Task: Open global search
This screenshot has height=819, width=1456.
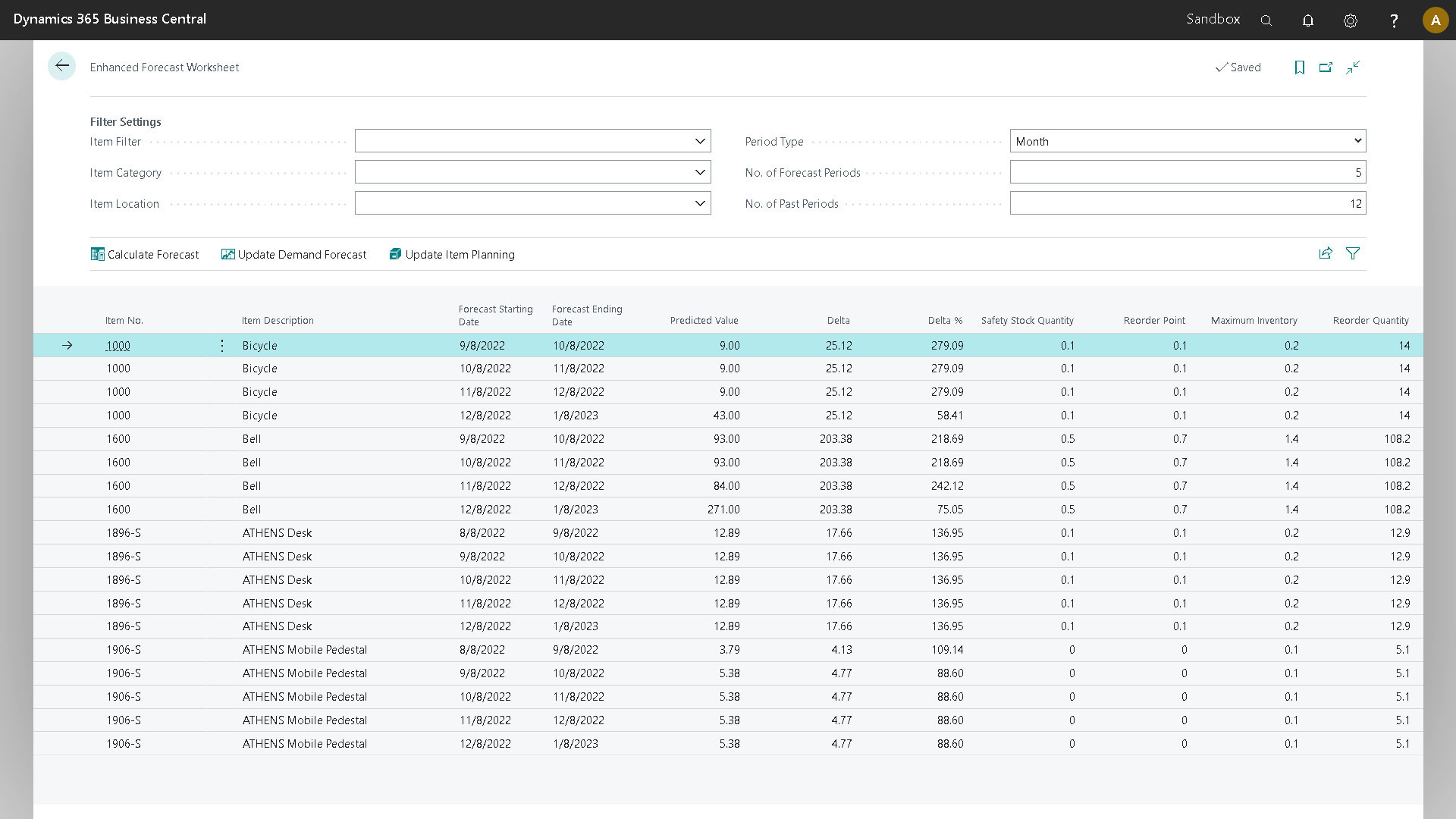Action: pos(1266,20)
